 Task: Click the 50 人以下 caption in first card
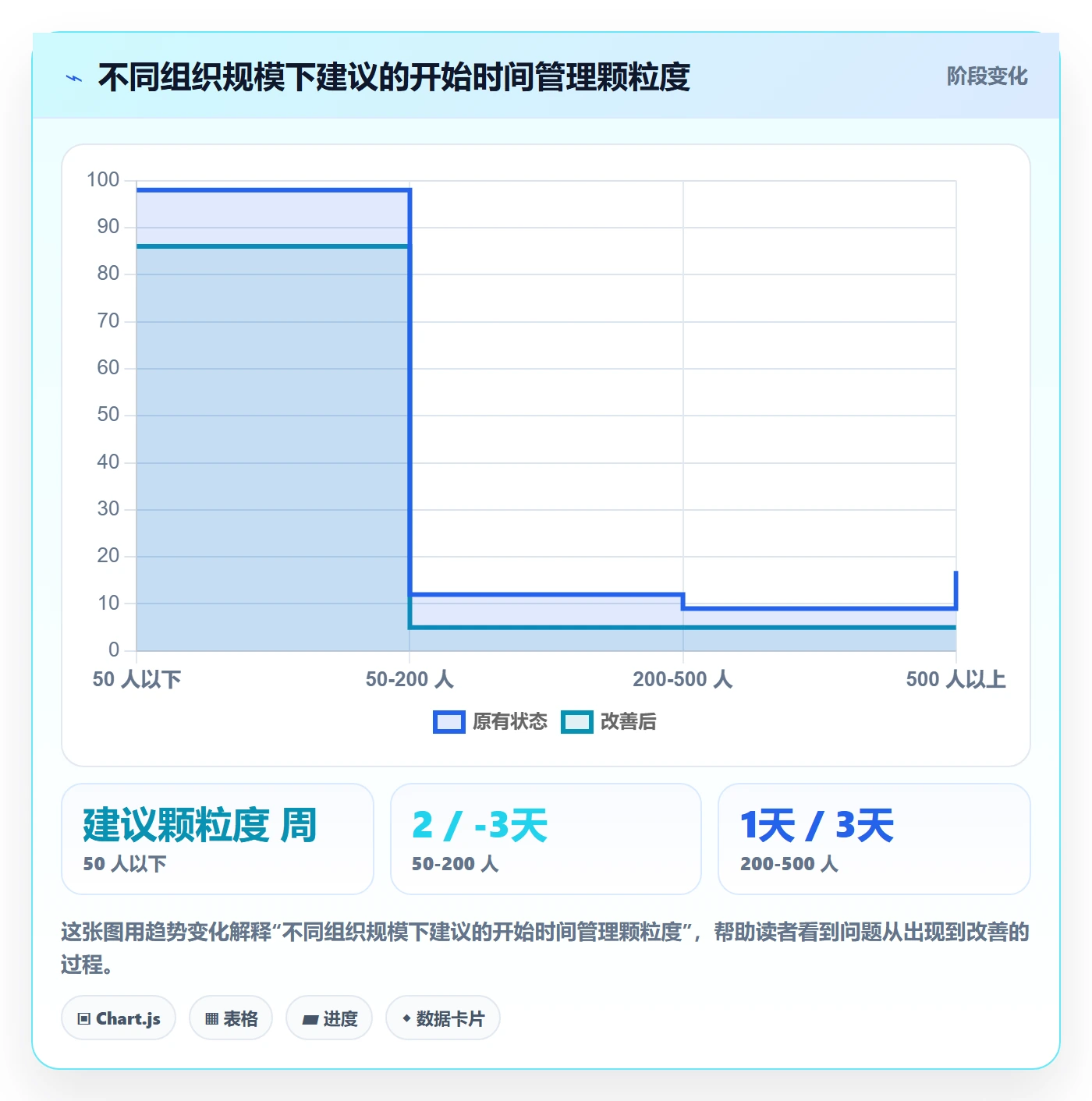point(125,864)
